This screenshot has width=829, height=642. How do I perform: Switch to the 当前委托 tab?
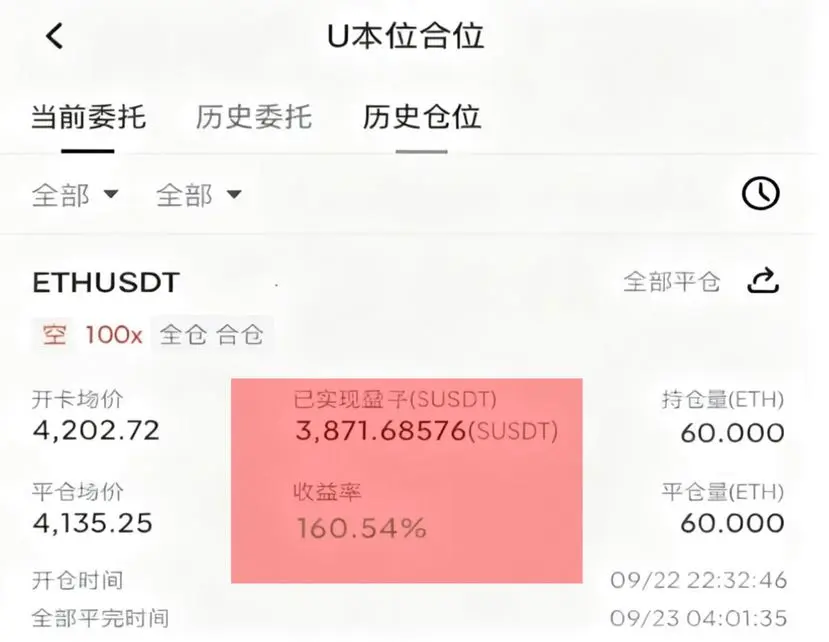88,117
